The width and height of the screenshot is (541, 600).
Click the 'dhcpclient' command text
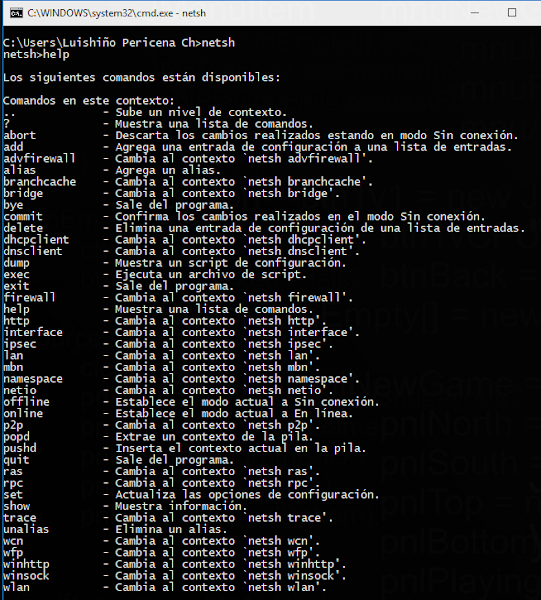point(36,240)
